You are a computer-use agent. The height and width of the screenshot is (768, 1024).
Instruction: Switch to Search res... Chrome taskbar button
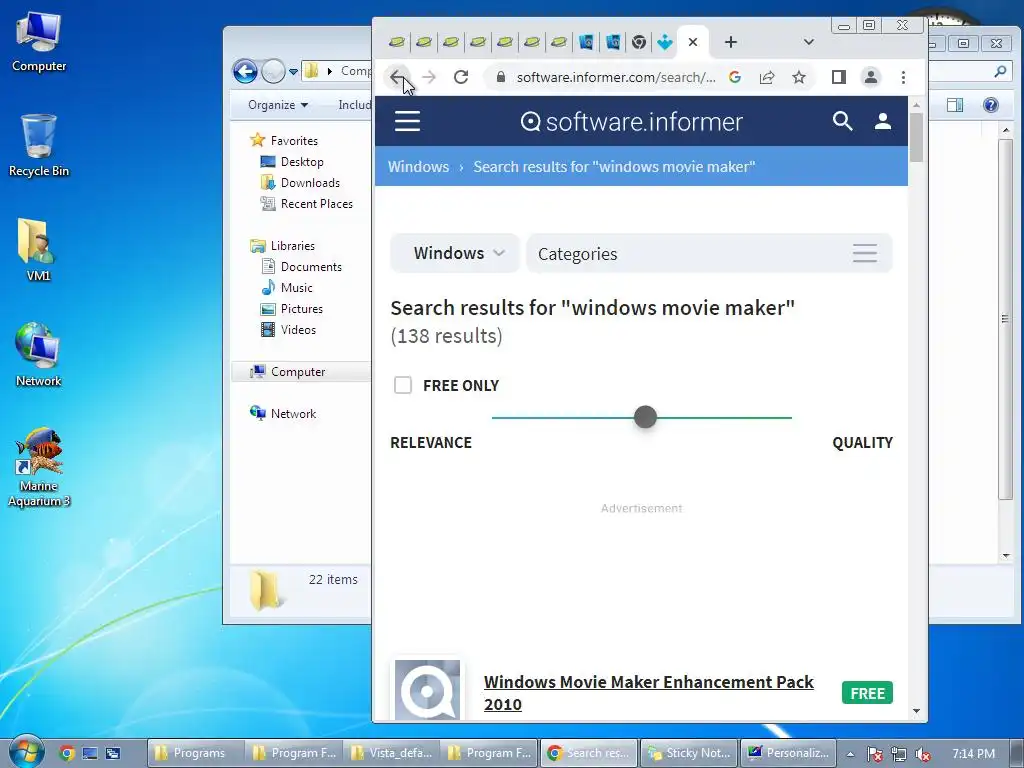click(588, 753)
